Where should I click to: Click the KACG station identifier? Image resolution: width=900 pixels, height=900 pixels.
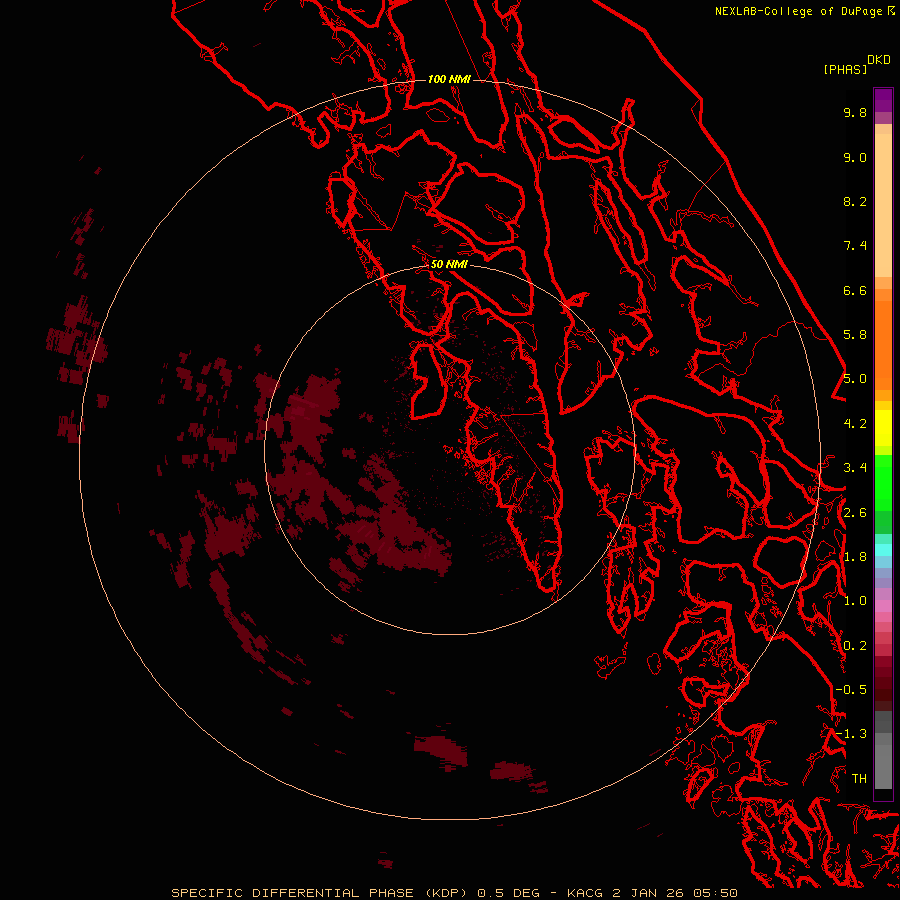tap(585, 893)
